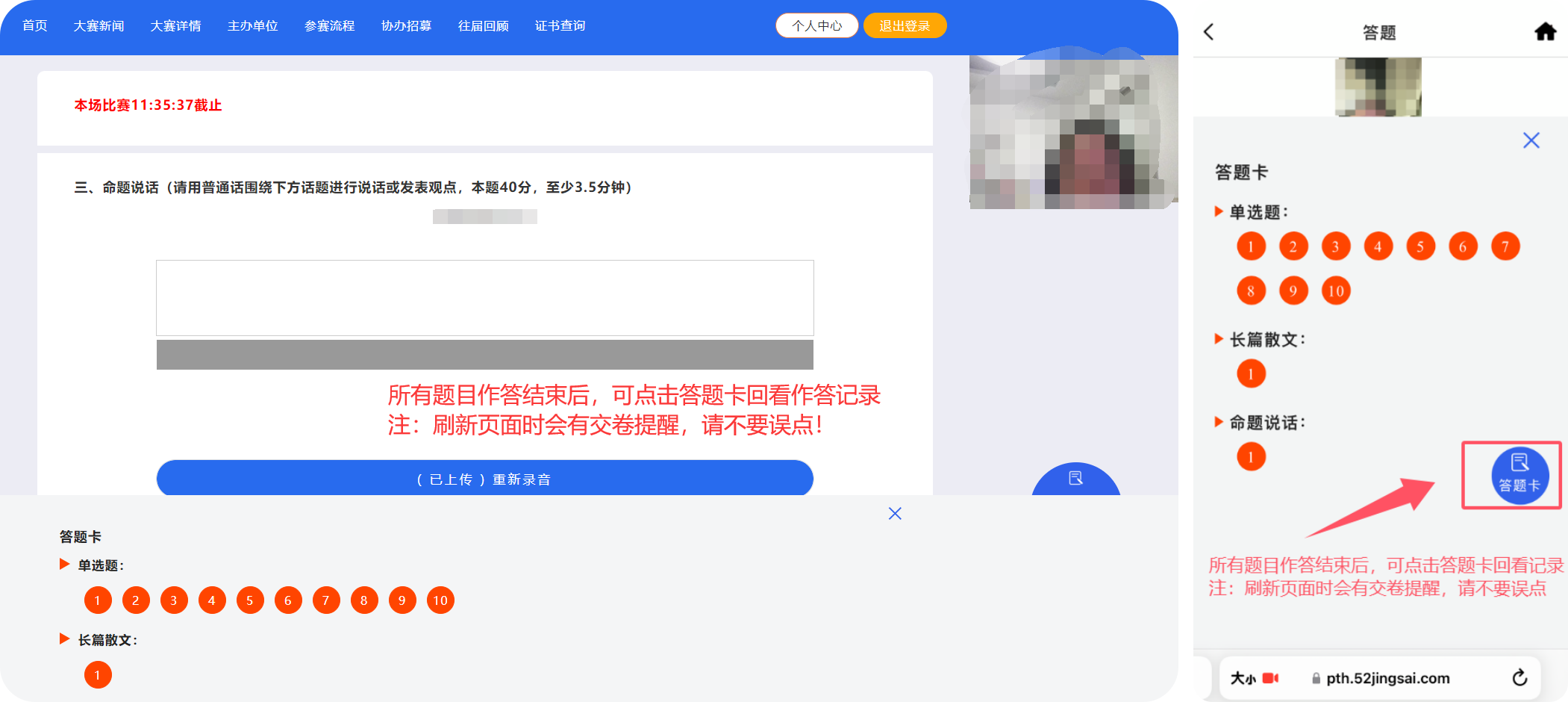1568x702 pixels.
Task: Open the highlighted 答题卡 floating button
Action: (1519, 476)
